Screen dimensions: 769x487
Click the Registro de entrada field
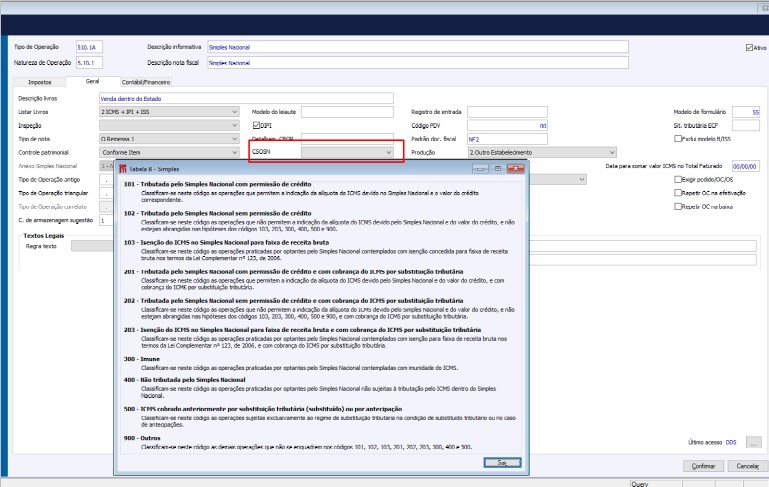507,112
